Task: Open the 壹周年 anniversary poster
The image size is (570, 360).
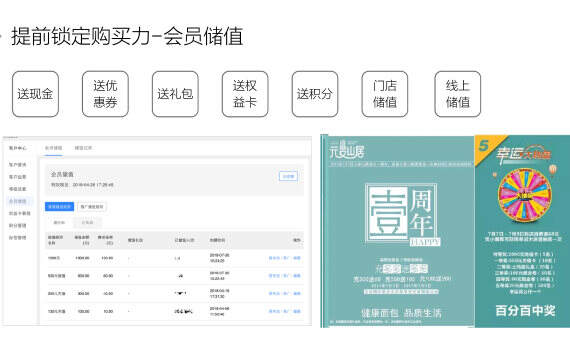Action: 398,231
